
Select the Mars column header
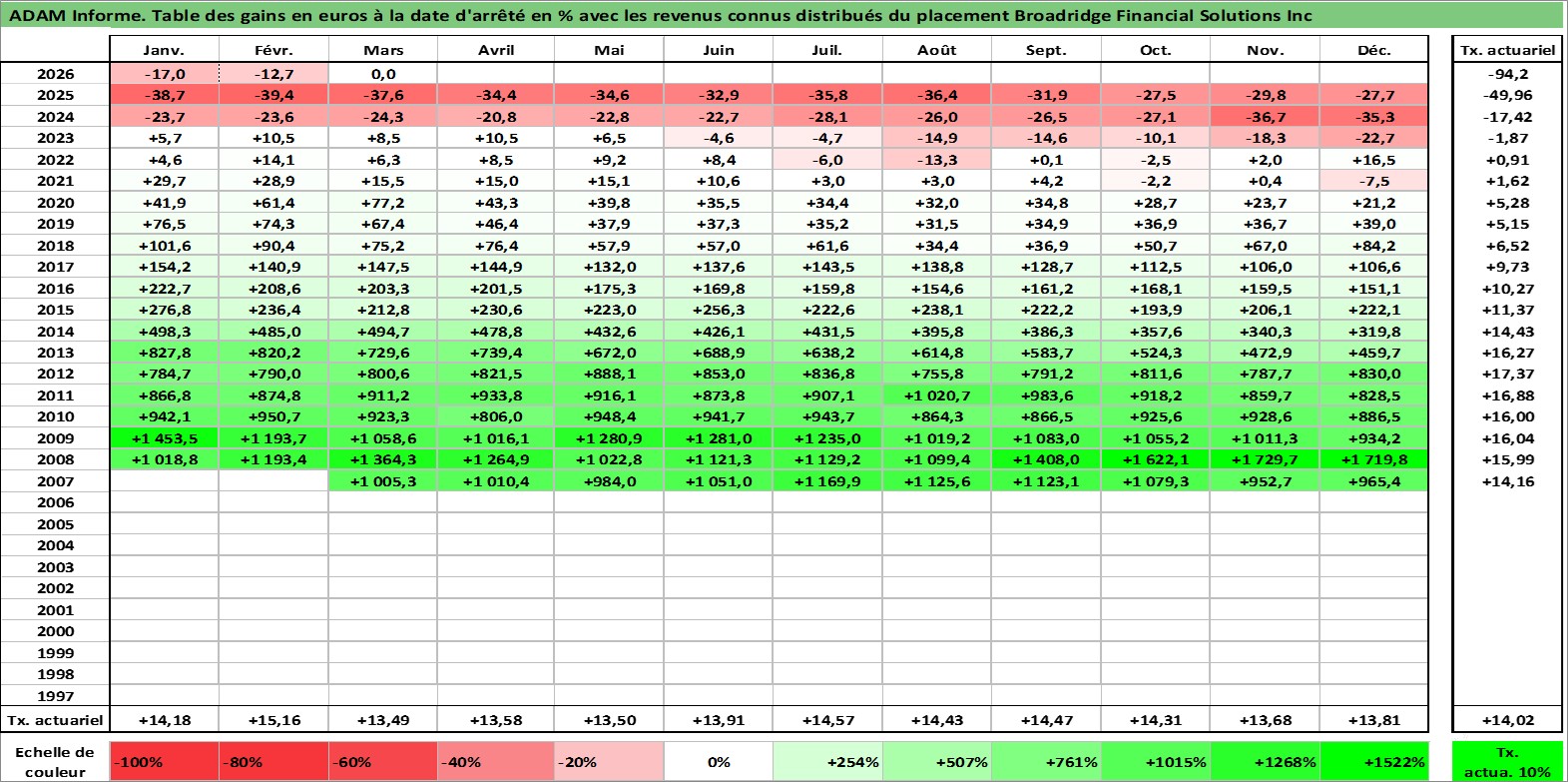[383, 50]
